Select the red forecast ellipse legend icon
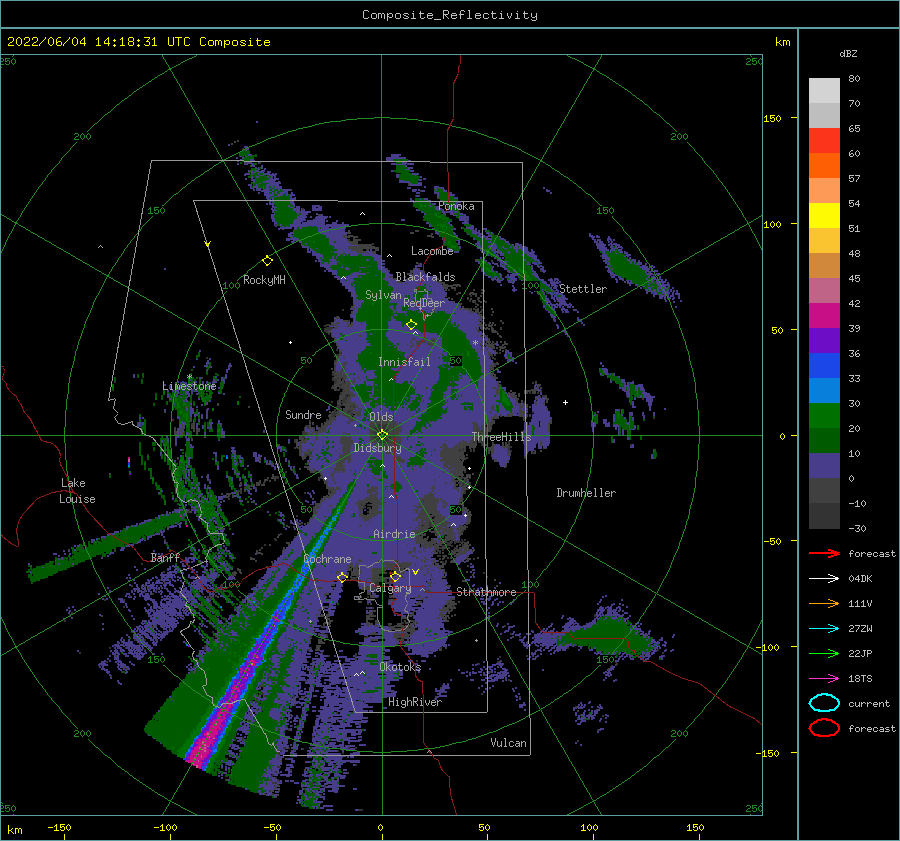Viewport: 900px width, 841px height. pos(824,728)
